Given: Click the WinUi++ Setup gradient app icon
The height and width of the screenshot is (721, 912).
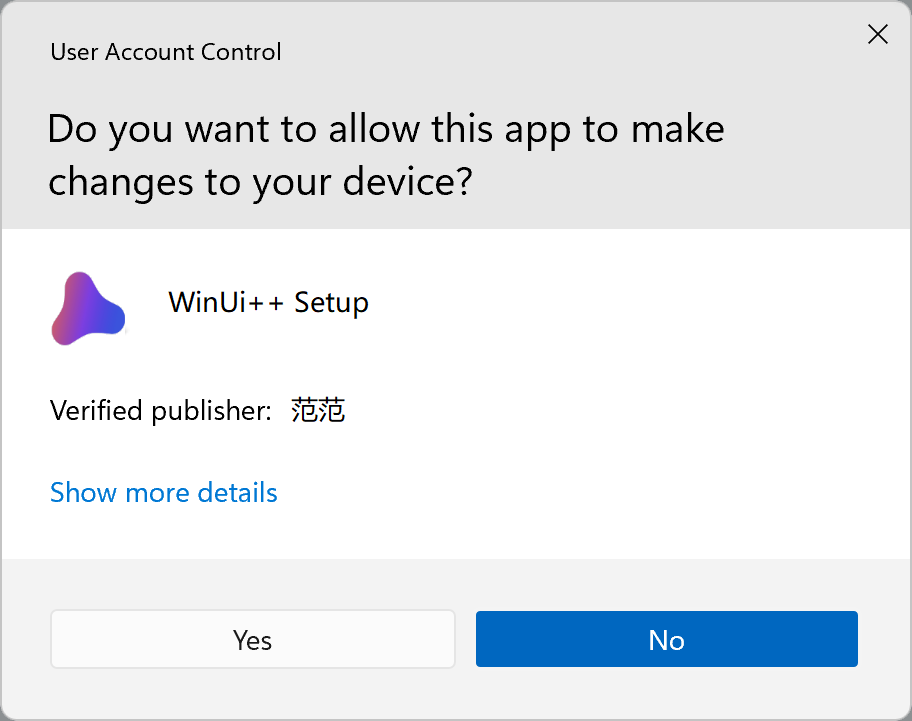Looking at the screenshot, I should pyautogui.click(x=88, y=309).
